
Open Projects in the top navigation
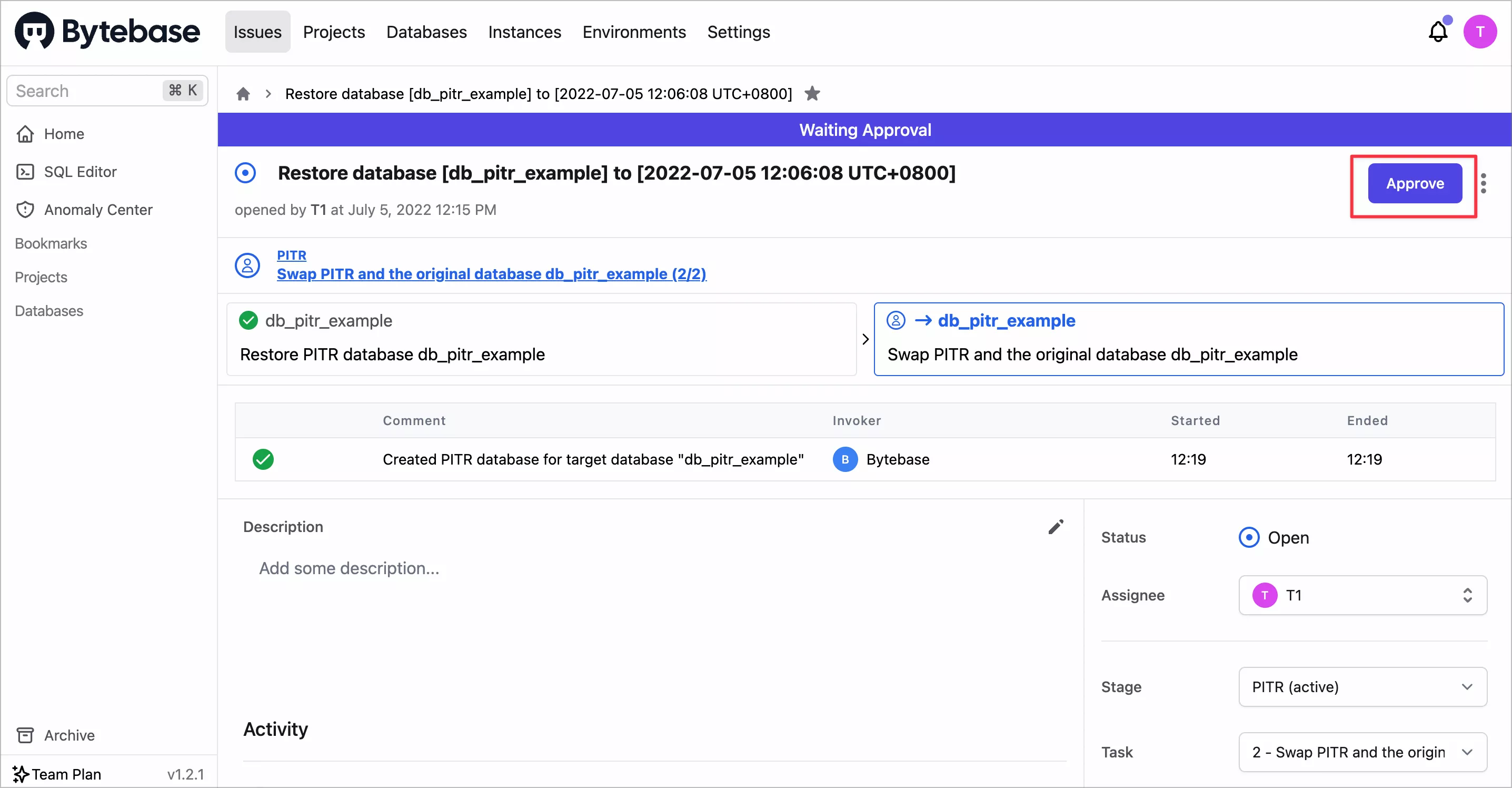(x=334, y=32)
